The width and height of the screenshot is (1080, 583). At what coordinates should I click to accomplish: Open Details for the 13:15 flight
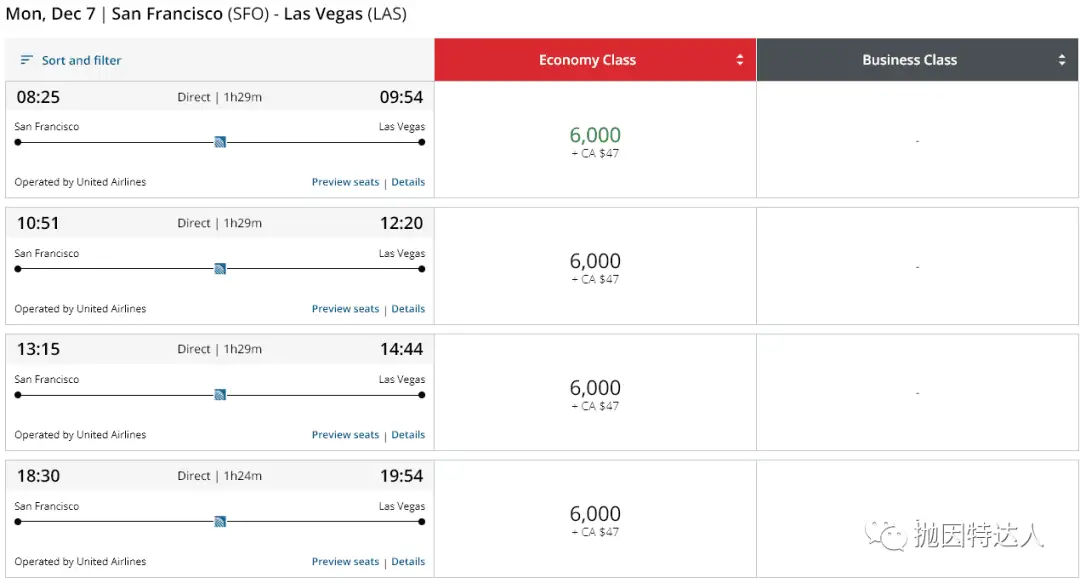click(408, 435)
